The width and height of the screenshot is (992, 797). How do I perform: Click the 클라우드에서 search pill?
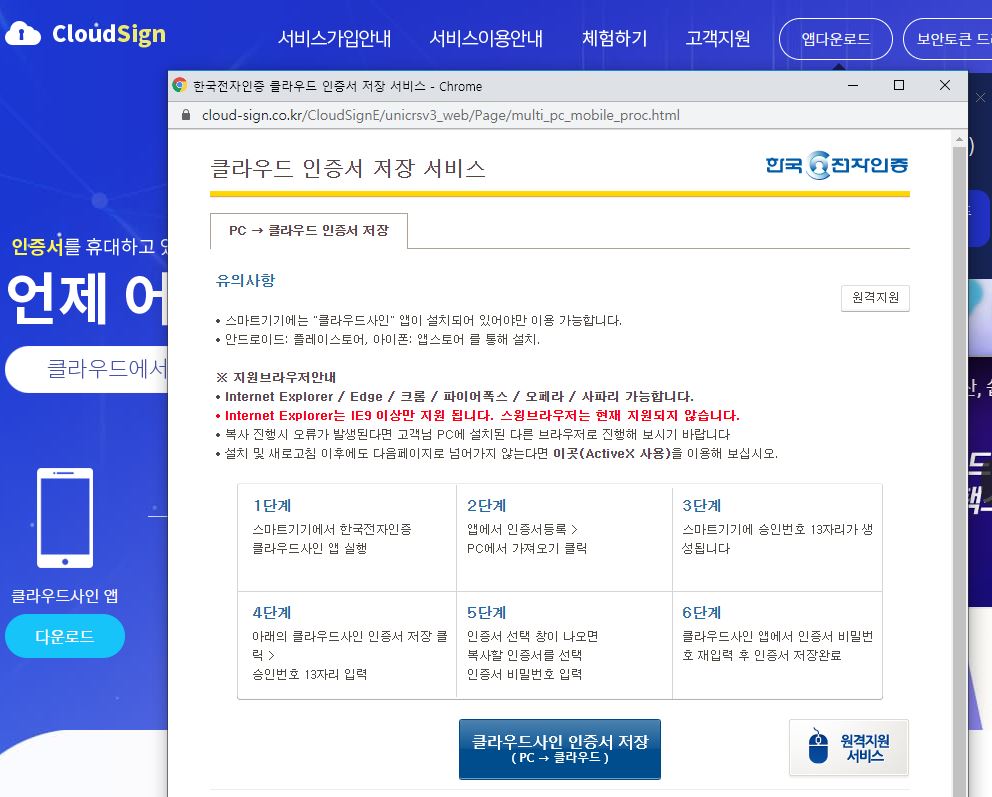(x=87, y=369)
